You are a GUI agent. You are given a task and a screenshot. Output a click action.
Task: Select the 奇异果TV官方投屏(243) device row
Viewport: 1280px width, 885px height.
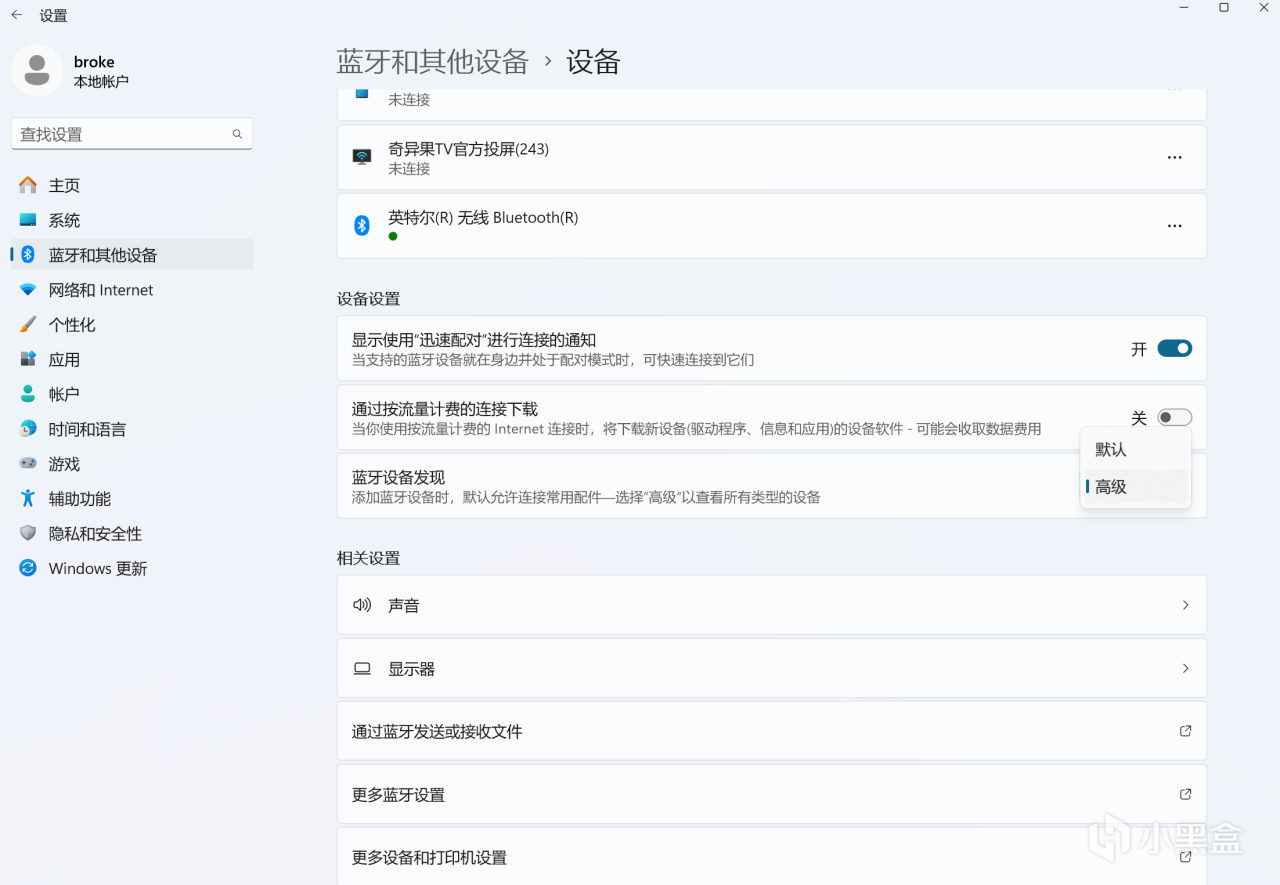772,157
